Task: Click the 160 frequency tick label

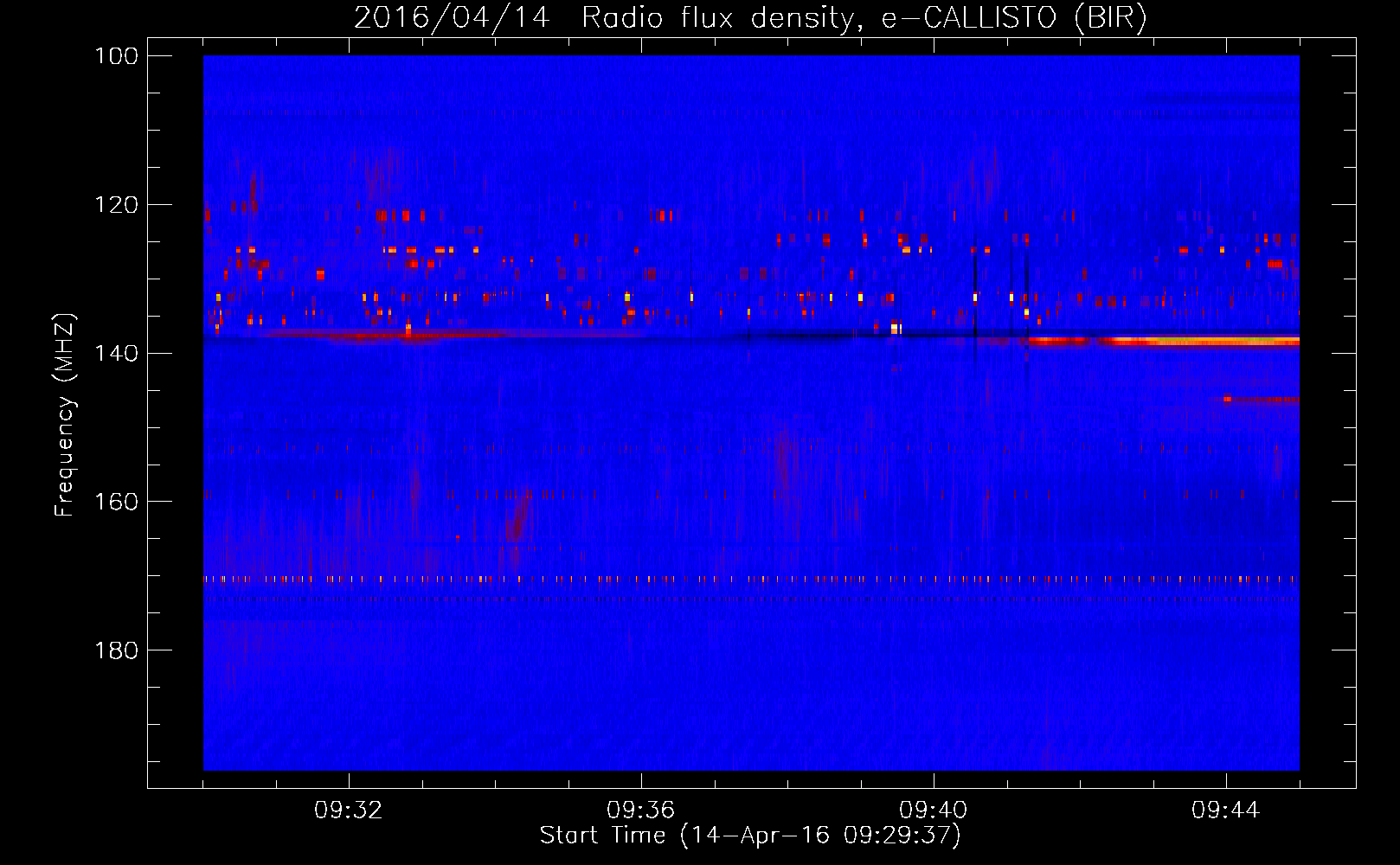Action: pos(116,502)
